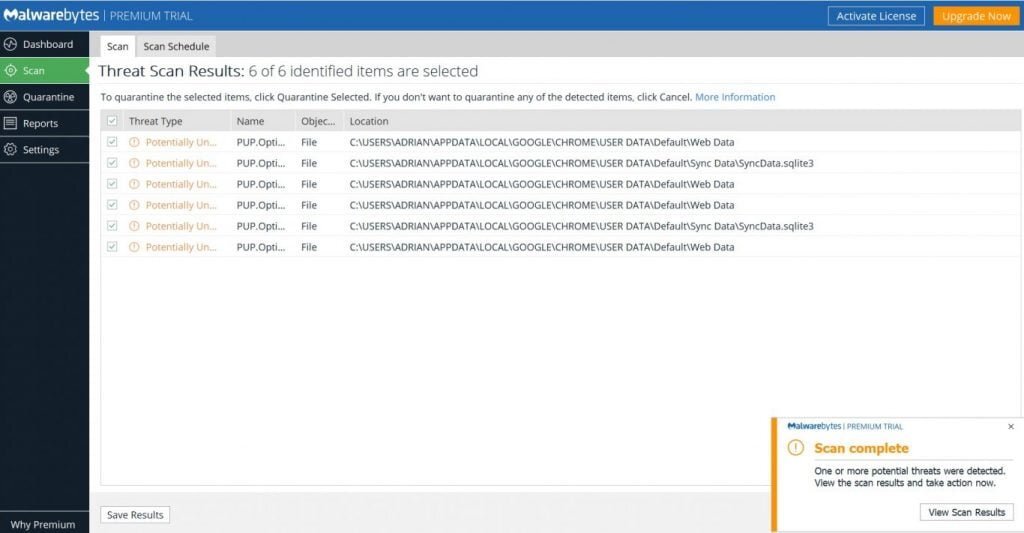
Task: Click the Malwarebytes logo in header
Action: click(51, 15)
